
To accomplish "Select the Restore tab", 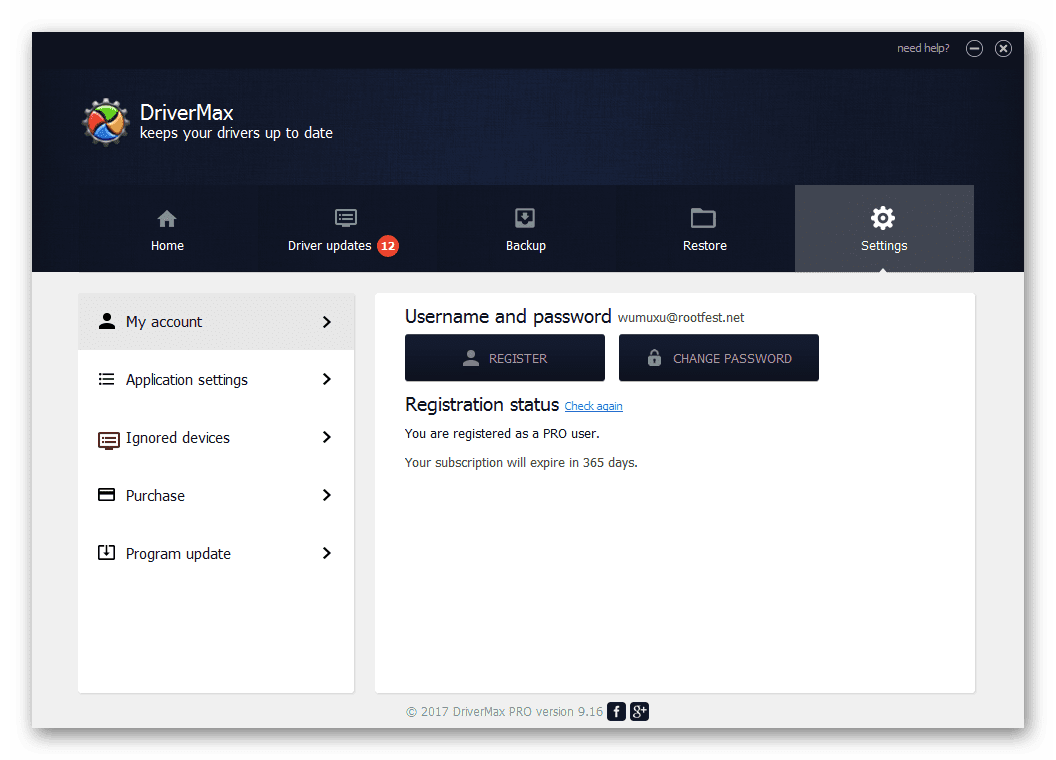I will (704, 229).
